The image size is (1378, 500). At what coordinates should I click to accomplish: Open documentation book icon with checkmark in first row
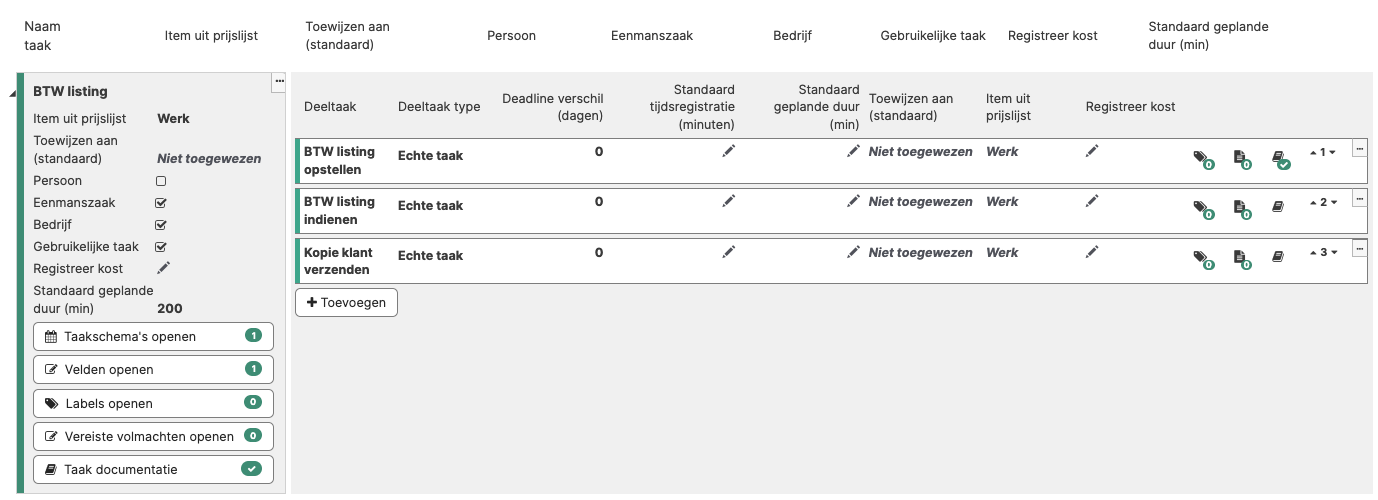point(1280,158)
